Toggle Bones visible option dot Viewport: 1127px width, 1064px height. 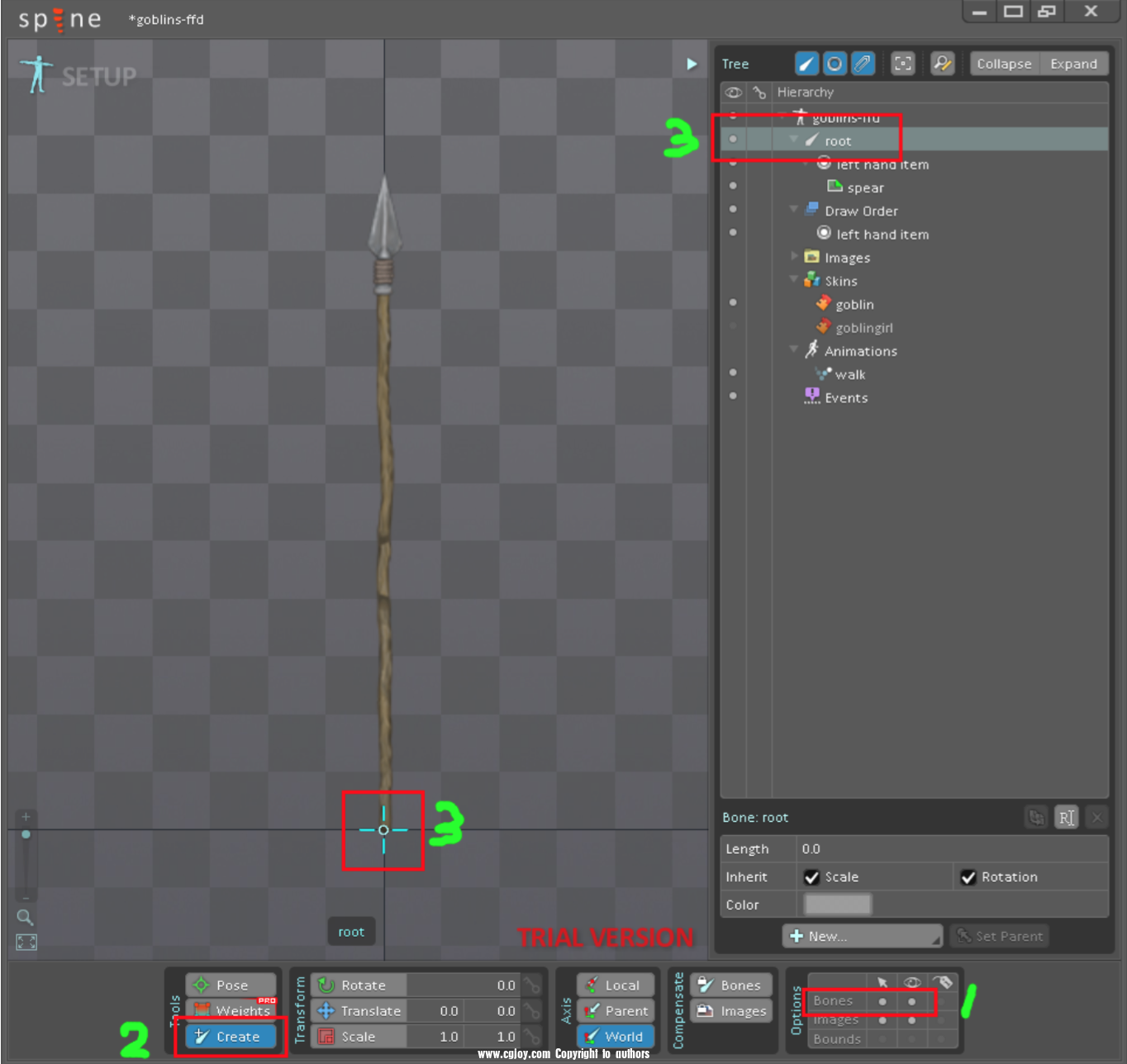912,1001
